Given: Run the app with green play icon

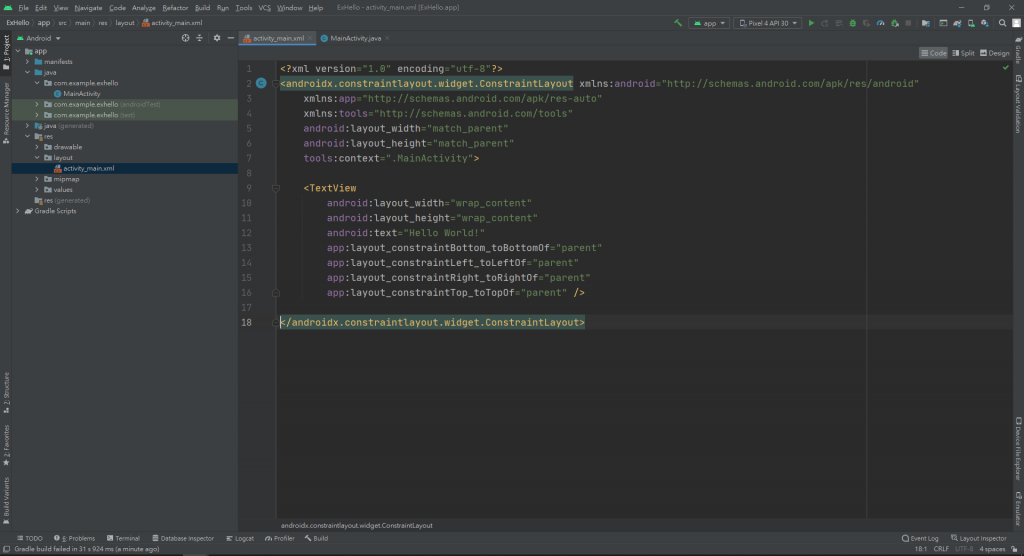Looking at the screenshot, I should 811,23.
